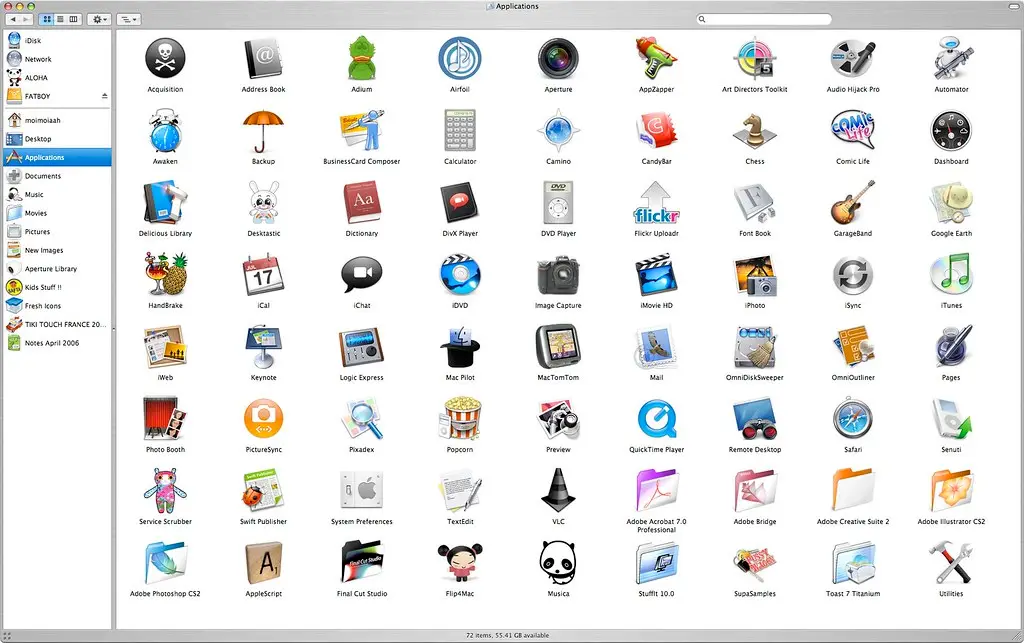Select Fresh Icons in the sidebar
1024x643 pixels.
(x=57, y=306)
